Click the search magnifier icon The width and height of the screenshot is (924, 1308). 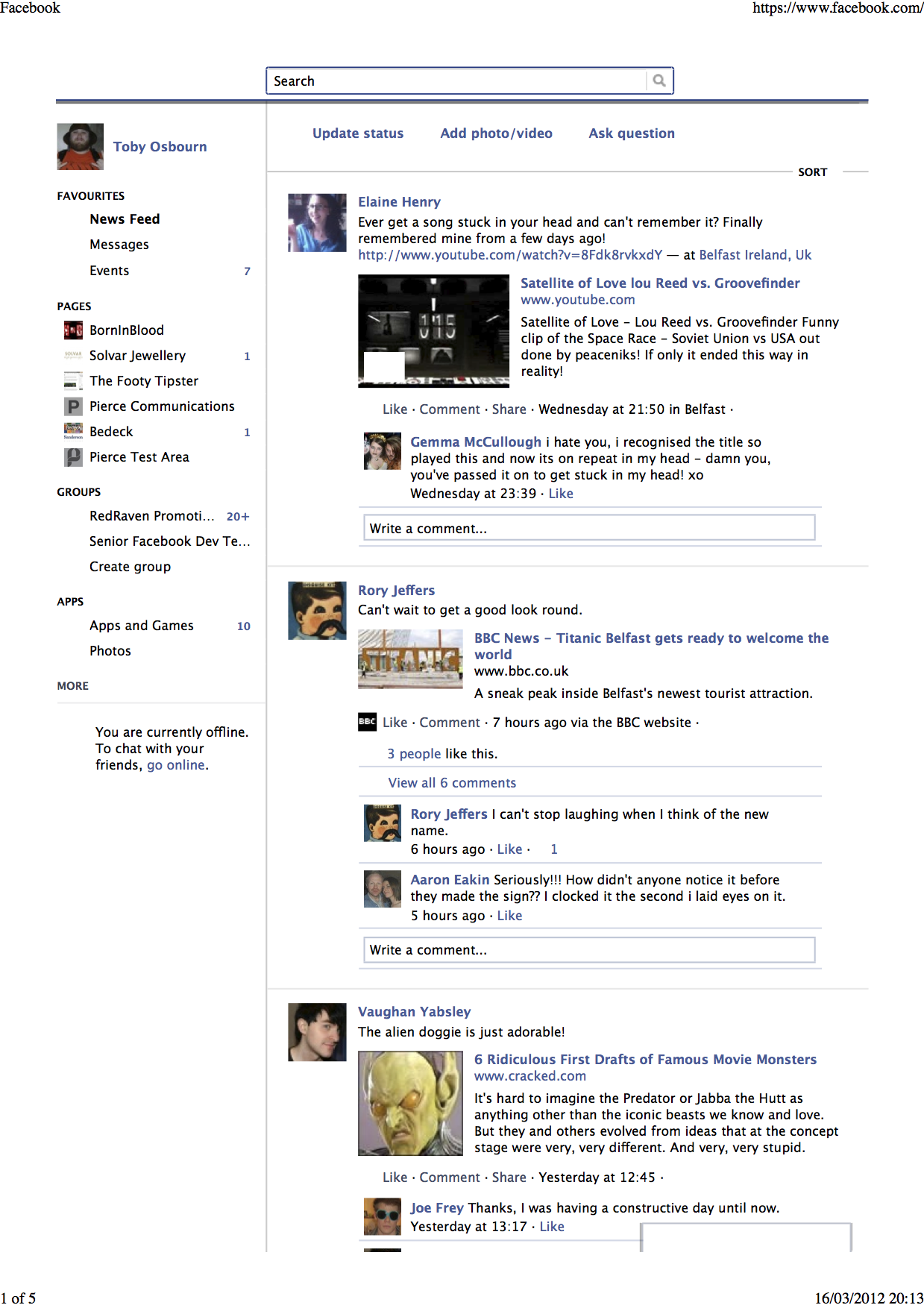(x=659, y=81)
